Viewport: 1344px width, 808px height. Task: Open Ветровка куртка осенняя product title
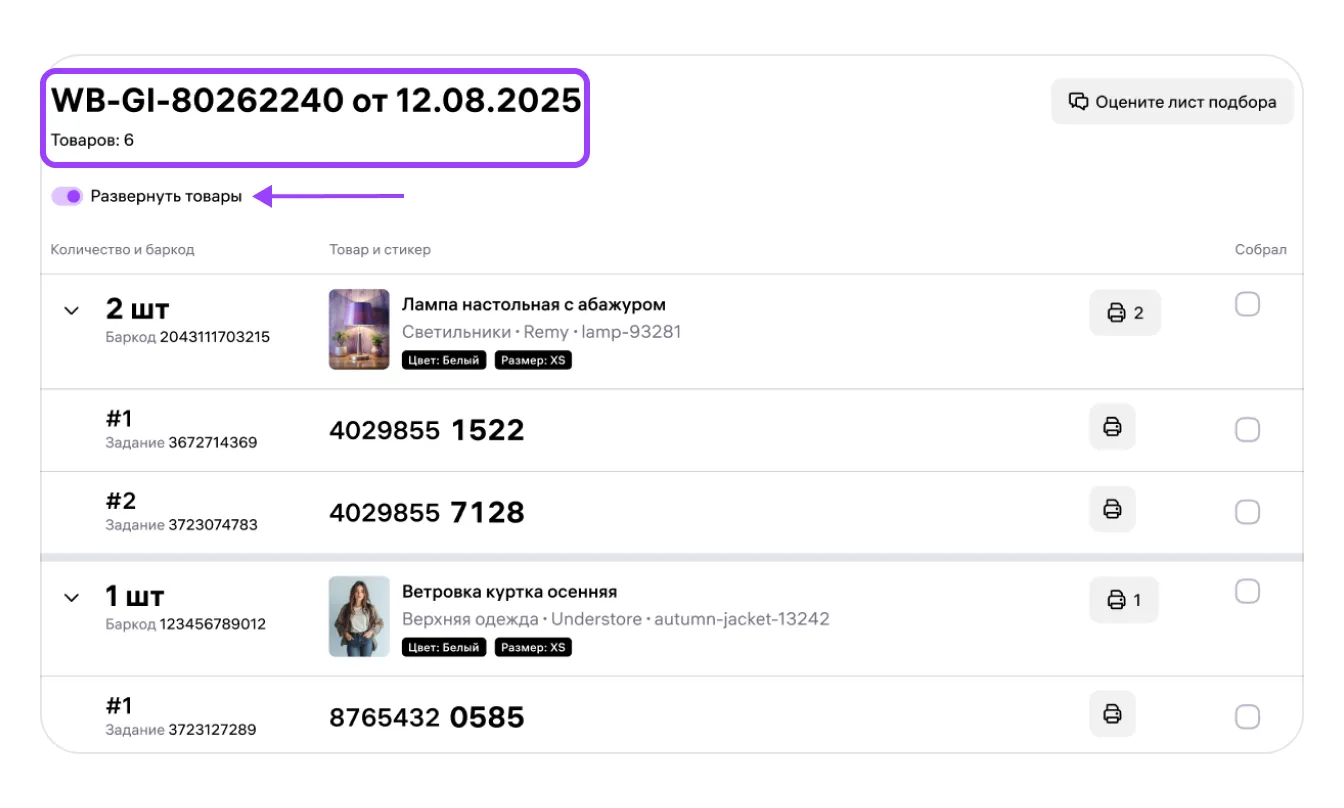509,591
